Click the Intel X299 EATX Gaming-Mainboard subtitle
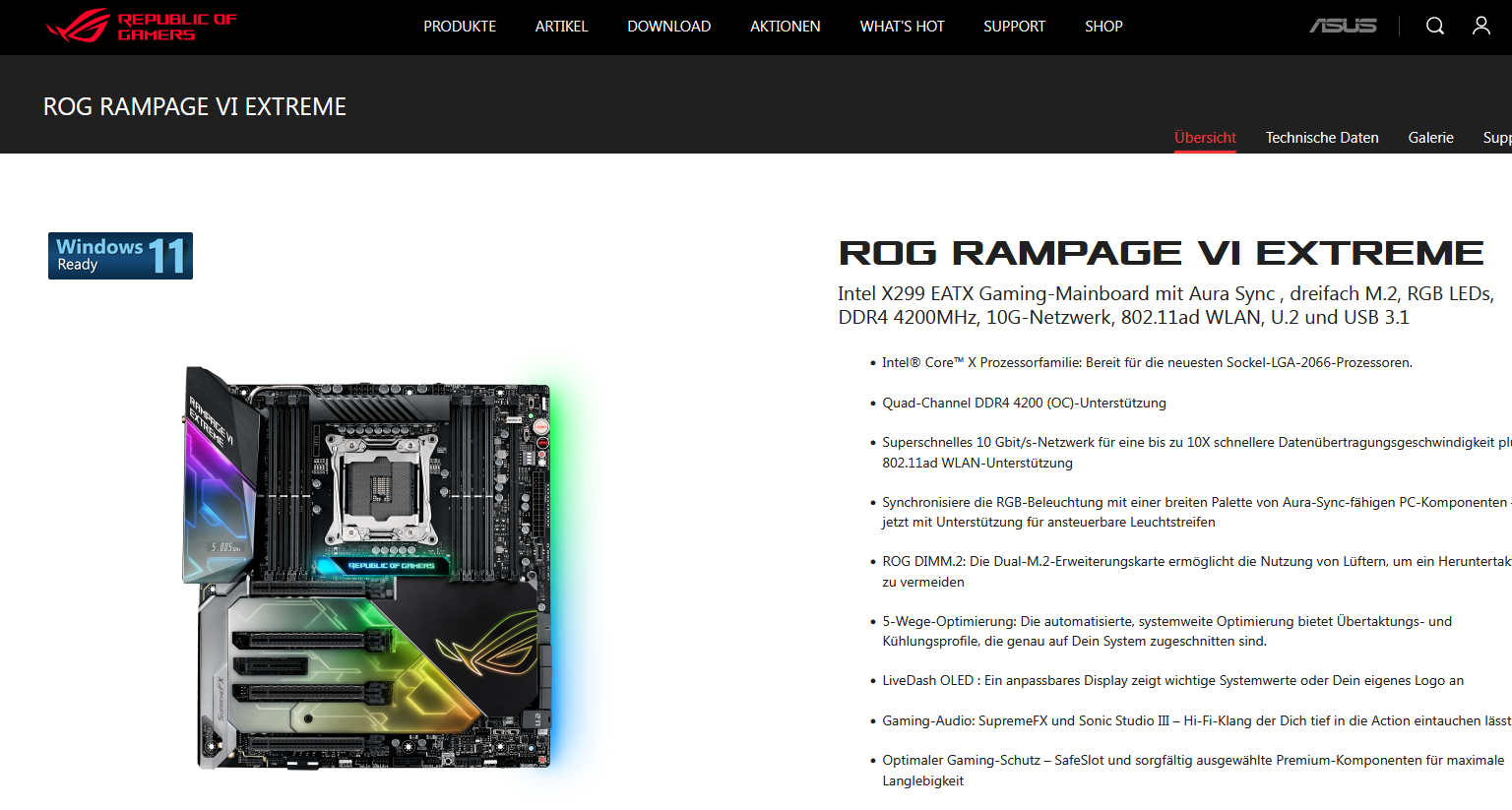This screenshot has width=1512, height=810. pos(1165,305)
